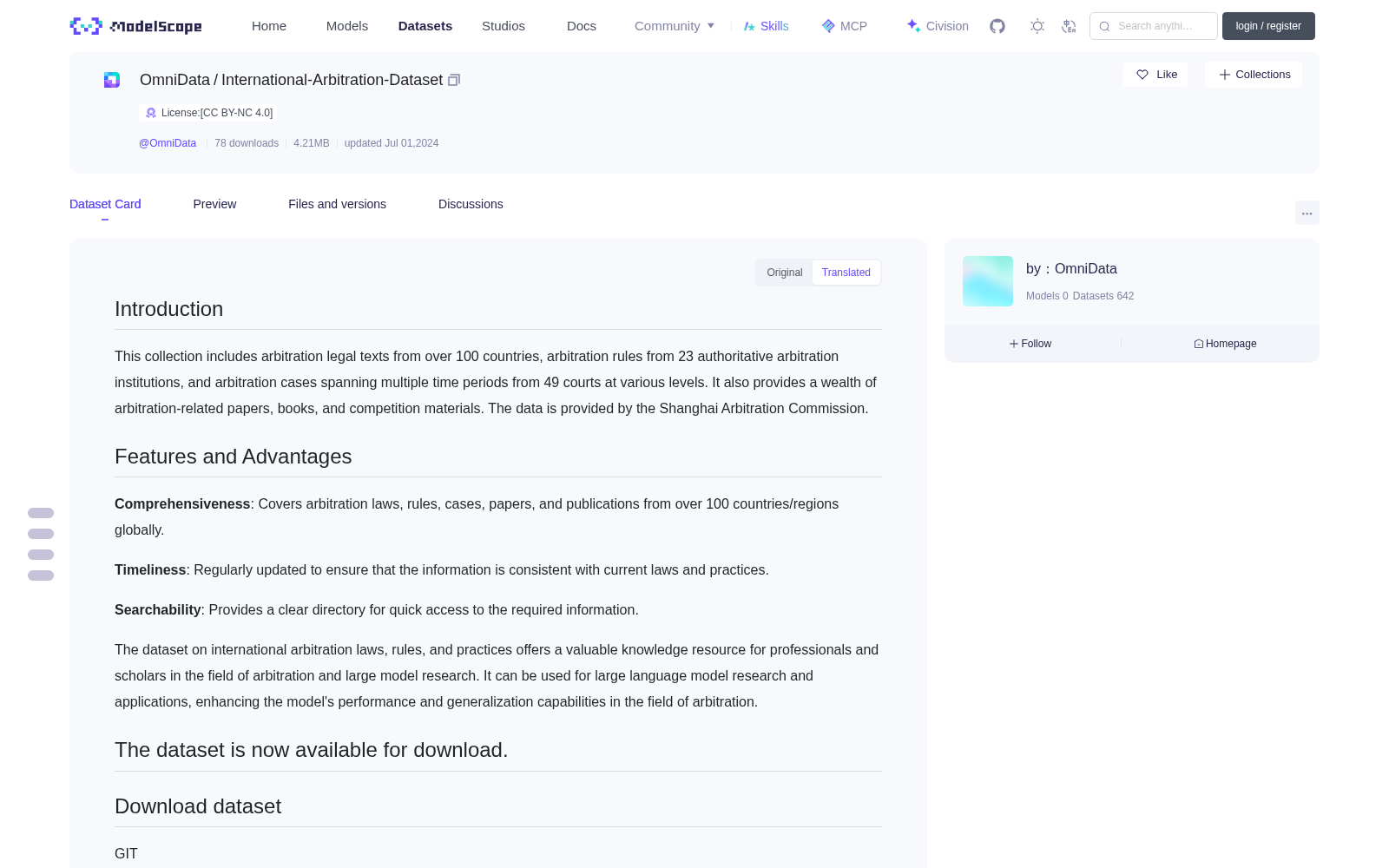Jump using the last outline marker on left
The image size is (1389, 868).
click(41, 575)
